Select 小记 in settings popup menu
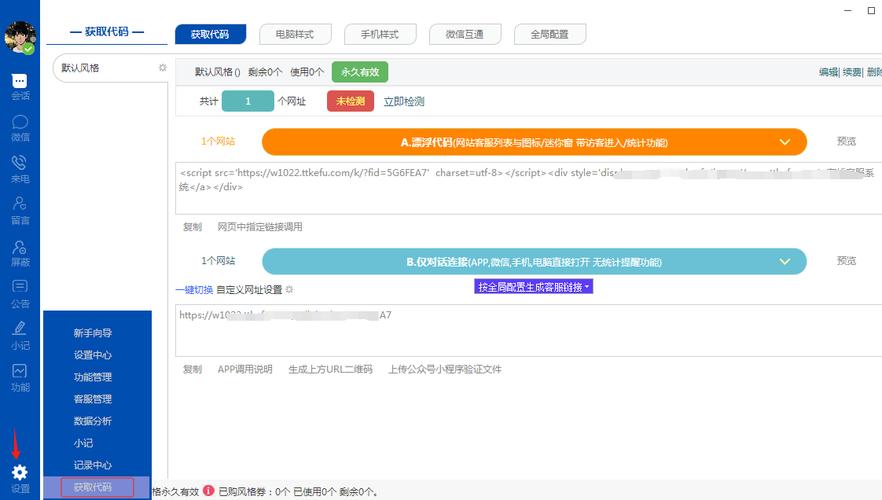The height and width of the screenshot is (500, 882). [83, 443]
